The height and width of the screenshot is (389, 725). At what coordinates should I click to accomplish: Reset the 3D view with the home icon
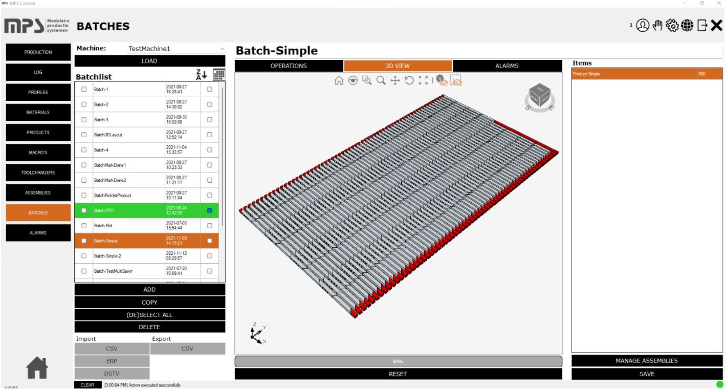pyautogui.click(x=339, y=80)
